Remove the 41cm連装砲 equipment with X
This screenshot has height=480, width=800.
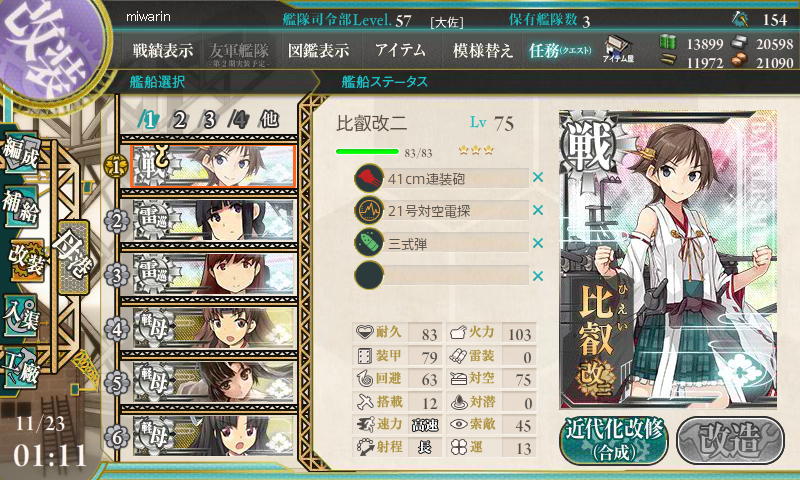click(538, 178)
